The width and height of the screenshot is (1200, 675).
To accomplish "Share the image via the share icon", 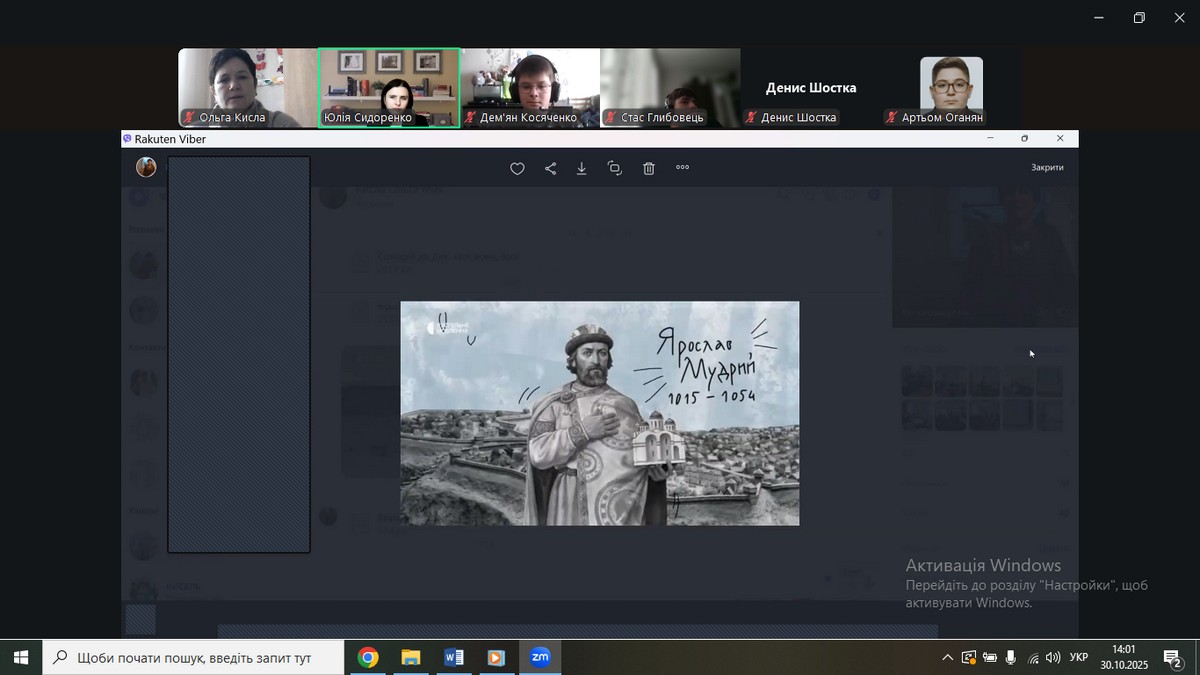I will tap(550, 169).
